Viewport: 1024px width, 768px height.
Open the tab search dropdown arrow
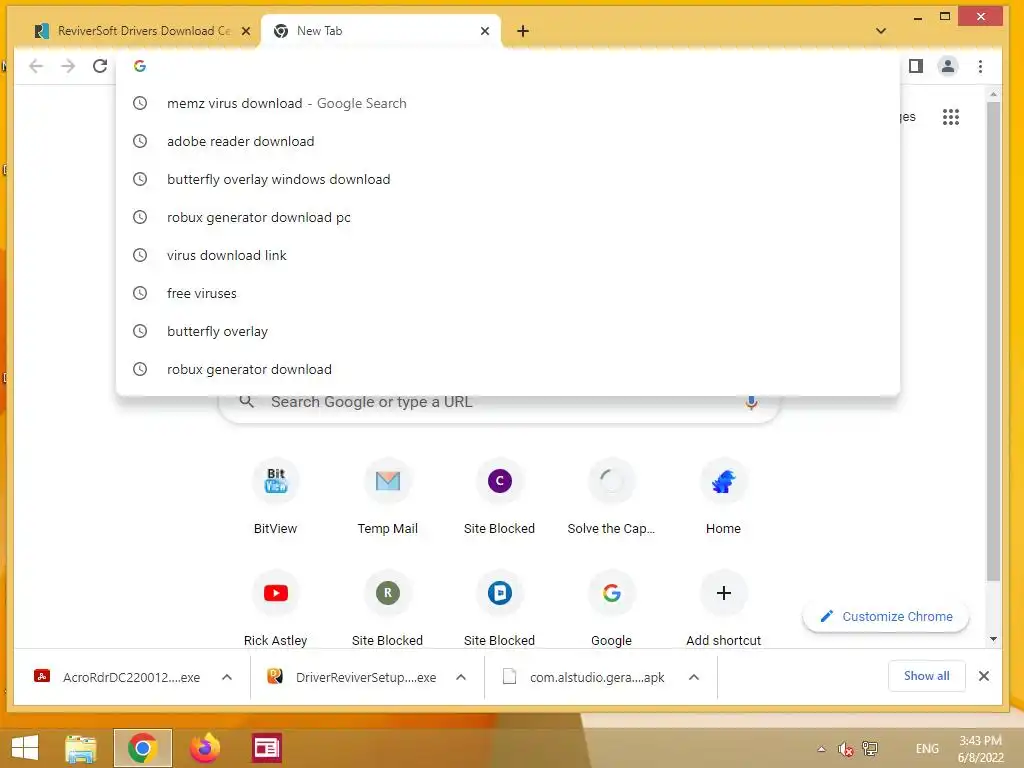point(880,31)
